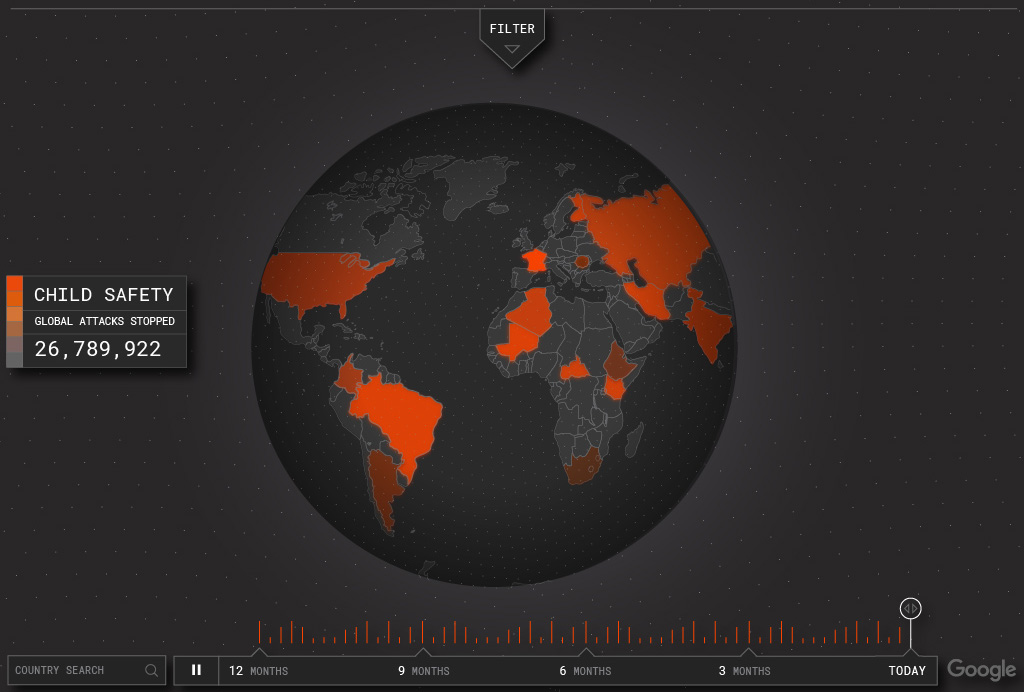Click the Child Safety category label
Viewport: 1024px width, 692px height.
coord(104,295)
